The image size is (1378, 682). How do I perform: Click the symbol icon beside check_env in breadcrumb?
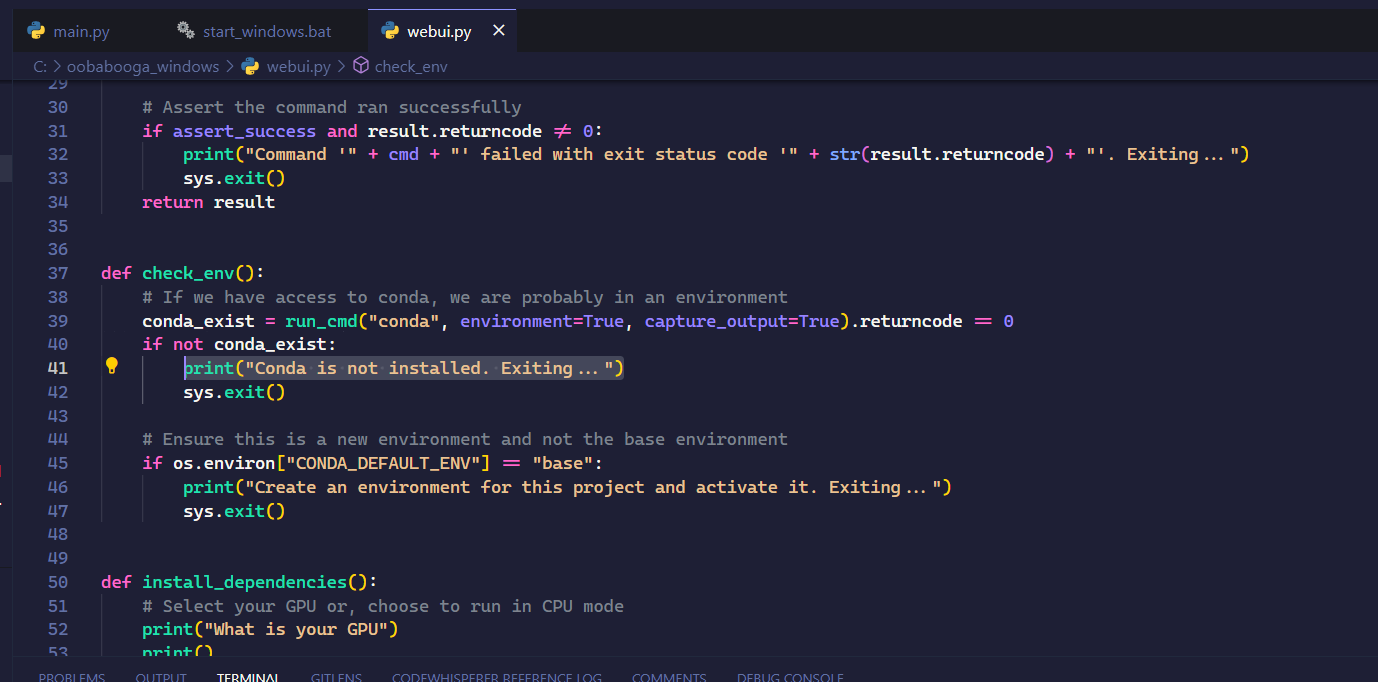point(359,66)
